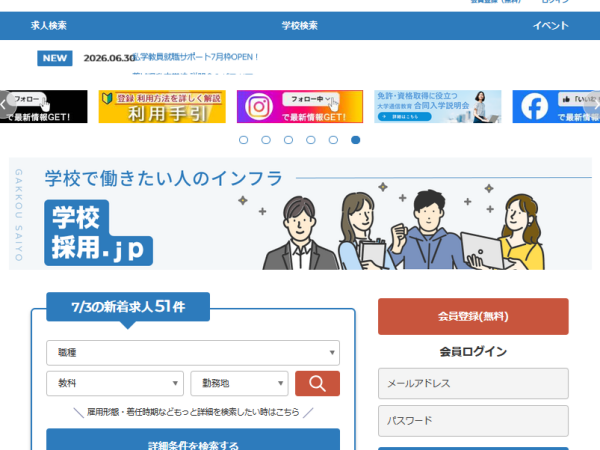This screenshot has height=450, width=600.
Task: Open the 新着求人51件 tab header
Action: tap(128, 307)
